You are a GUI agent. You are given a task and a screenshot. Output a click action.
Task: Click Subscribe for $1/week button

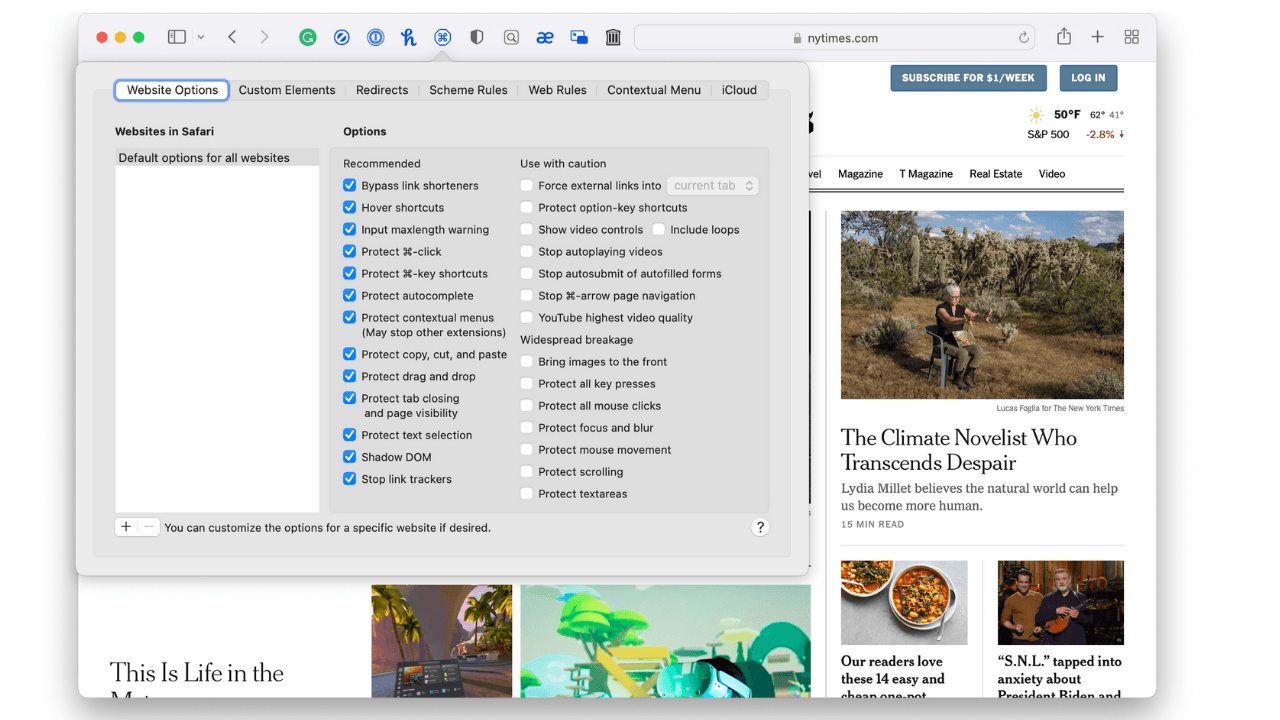click(968, 78)
